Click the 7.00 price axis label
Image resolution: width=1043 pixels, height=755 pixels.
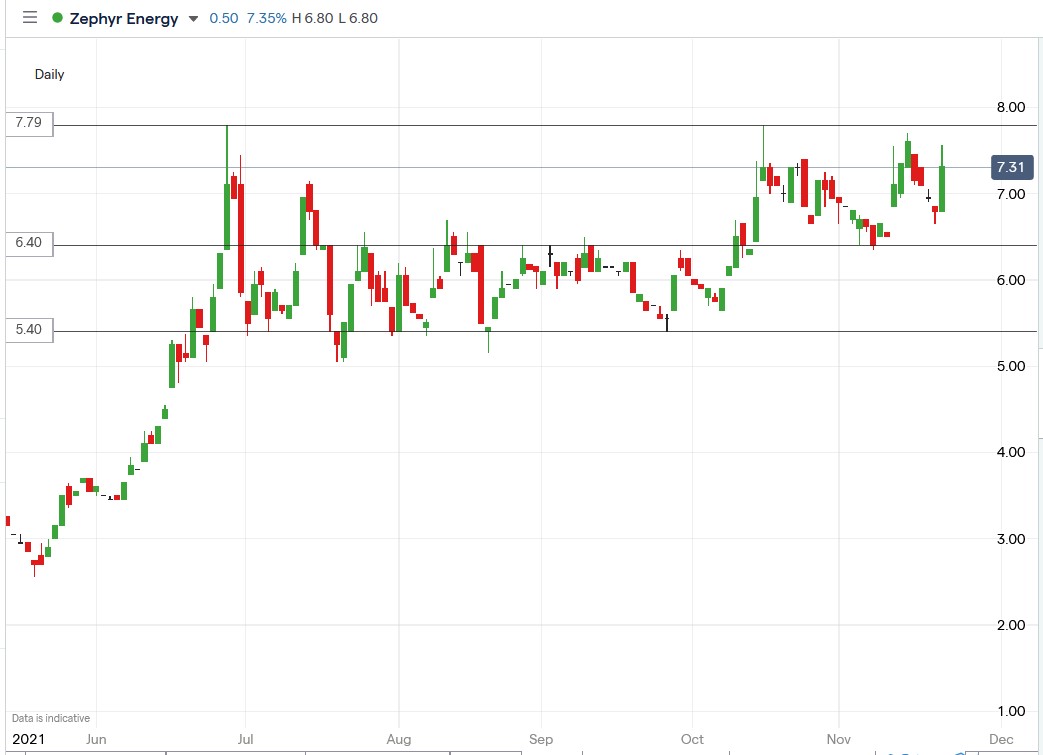click(1010, 194)
